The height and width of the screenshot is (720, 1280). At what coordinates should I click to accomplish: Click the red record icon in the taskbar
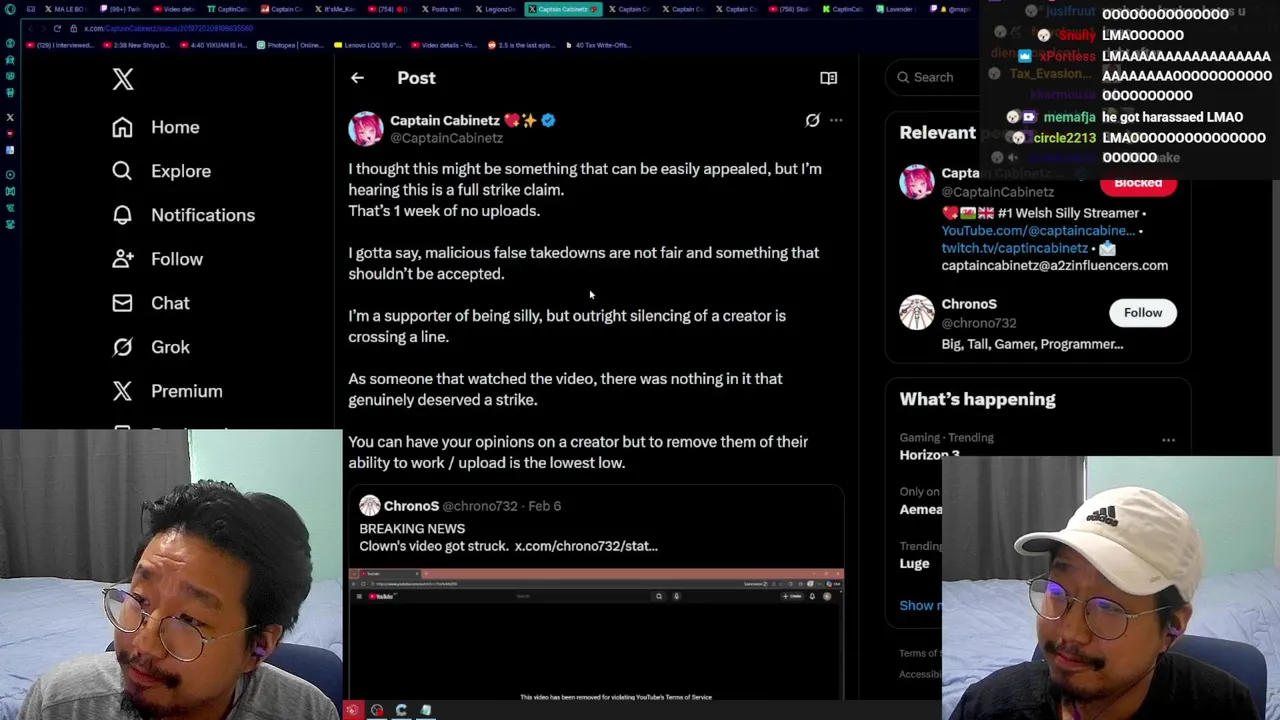pyautogui.click(x=352, y=710)
